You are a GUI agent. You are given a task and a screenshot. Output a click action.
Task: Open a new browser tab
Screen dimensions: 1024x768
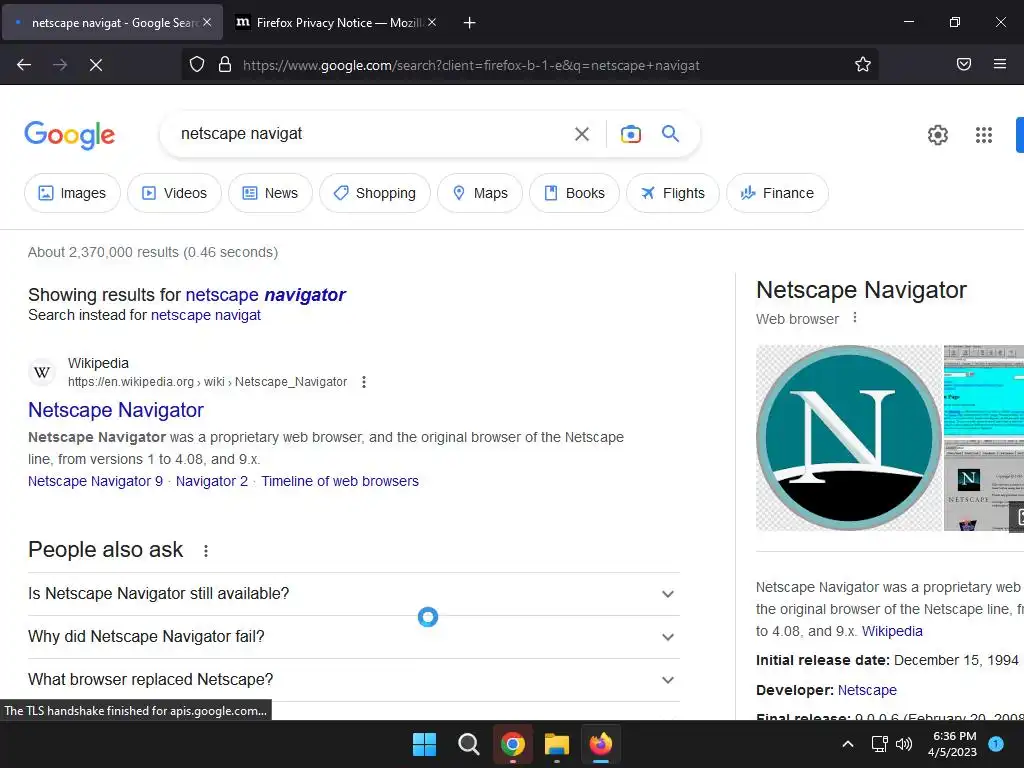(470, 23)
